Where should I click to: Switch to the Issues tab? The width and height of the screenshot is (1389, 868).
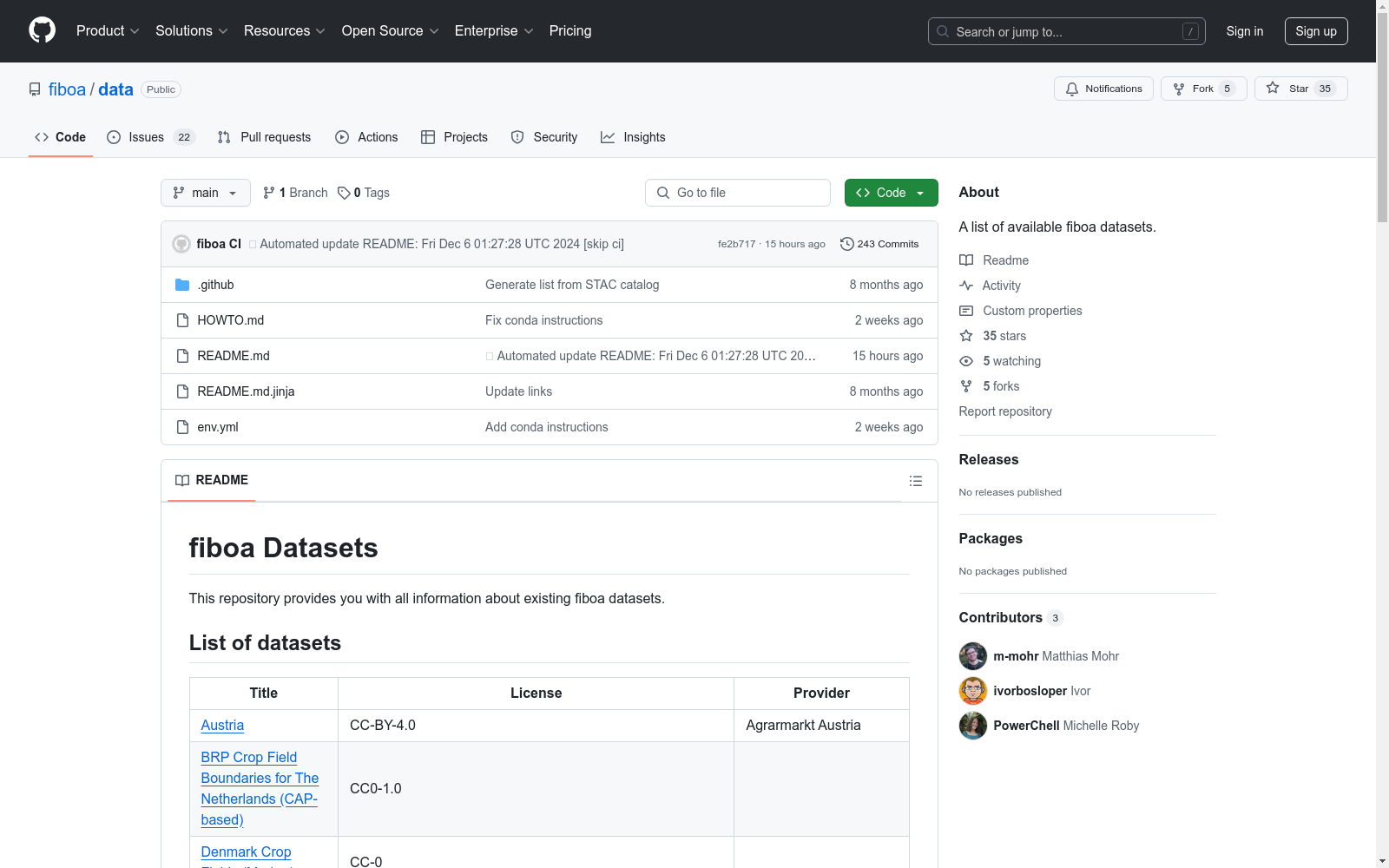tap(151, 137)
